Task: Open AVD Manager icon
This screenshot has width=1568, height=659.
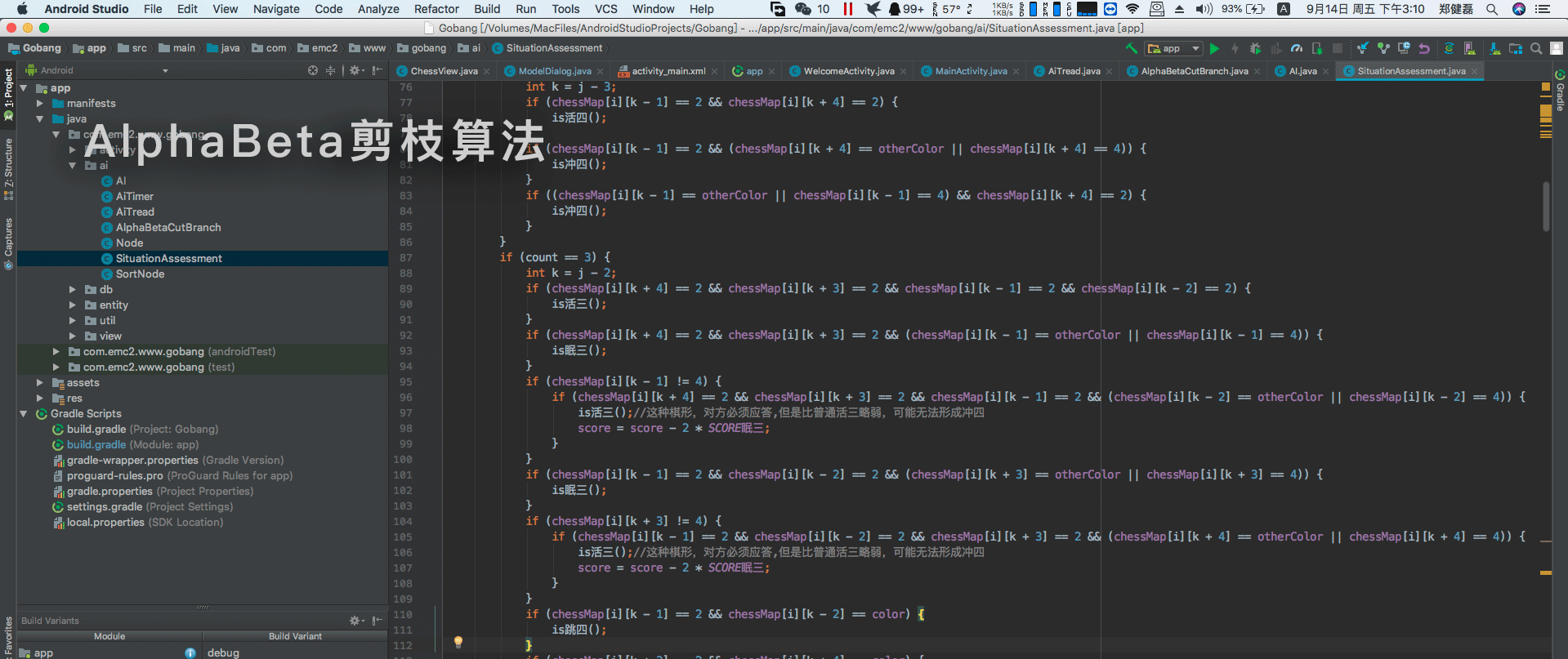Action: (1470, 49)
